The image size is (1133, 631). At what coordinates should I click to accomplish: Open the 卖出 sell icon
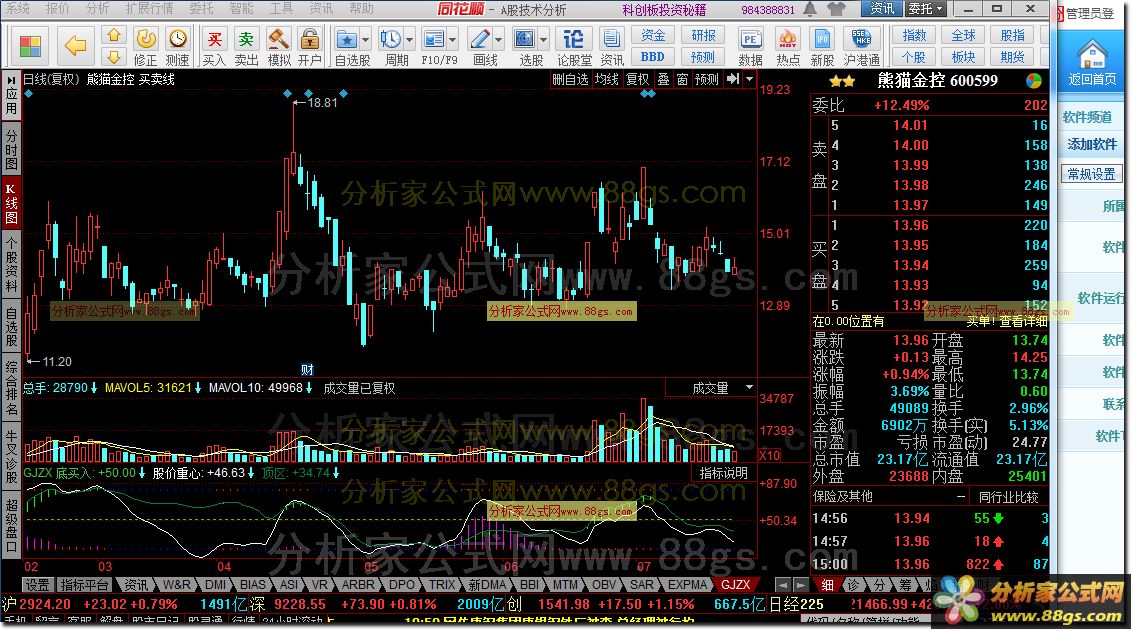[246, 39]
